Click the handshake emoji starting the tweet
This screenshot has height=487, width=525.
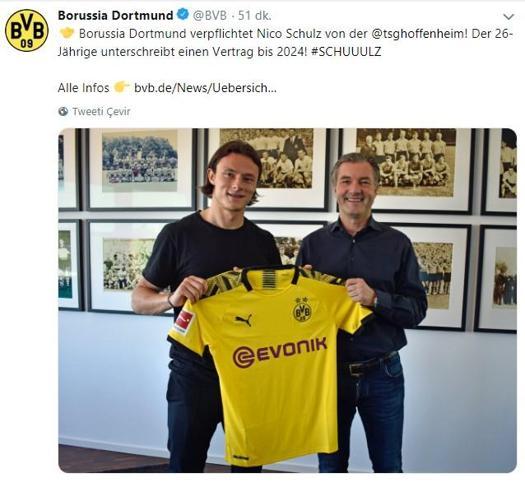pyautogui.click(x=67, y=33)
